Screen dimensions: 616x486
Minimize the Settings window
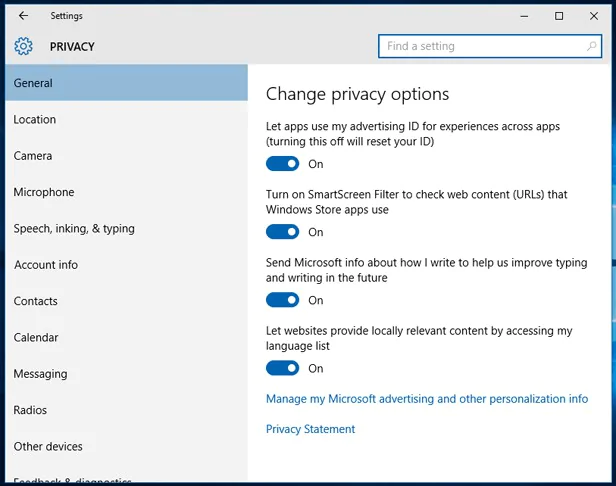click(523, 16)
